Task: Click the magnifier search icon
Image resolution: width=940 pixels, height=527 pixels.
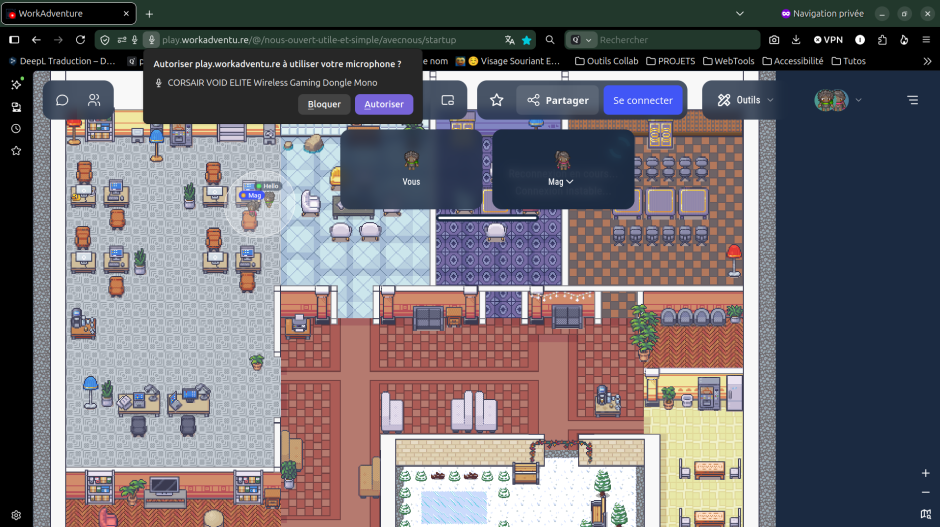Action: click(x=550, y=40)
